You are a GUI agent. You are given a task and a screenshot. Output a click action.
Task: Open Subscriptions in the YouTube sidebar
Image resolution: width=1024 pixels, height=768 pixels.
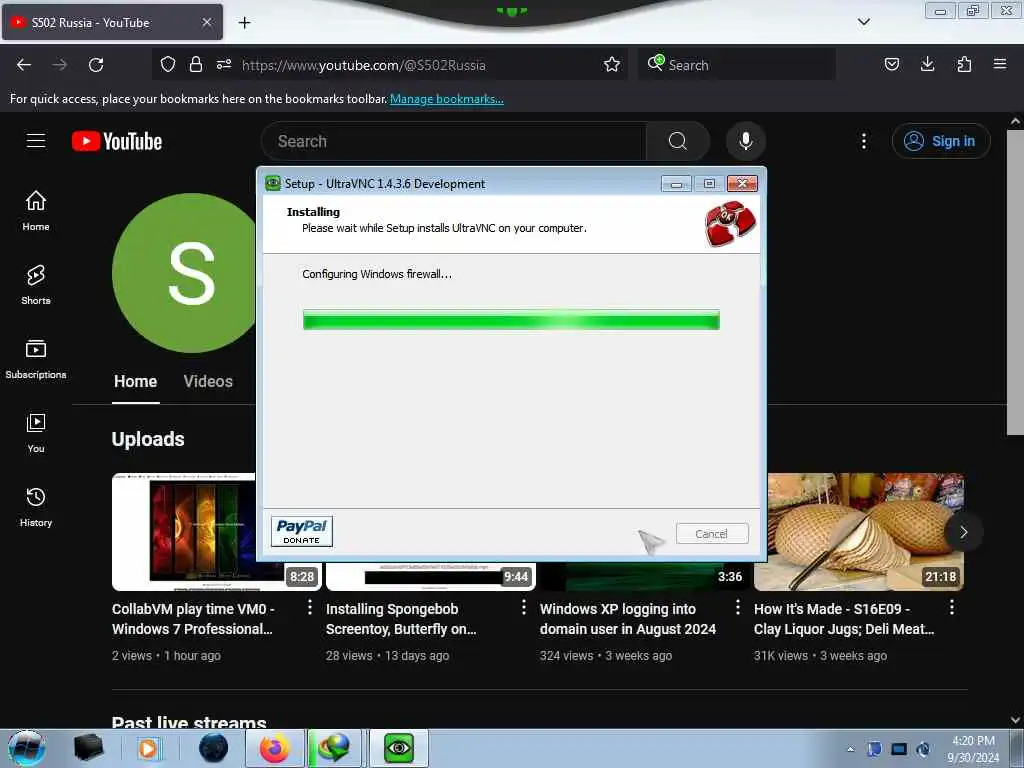36,359
